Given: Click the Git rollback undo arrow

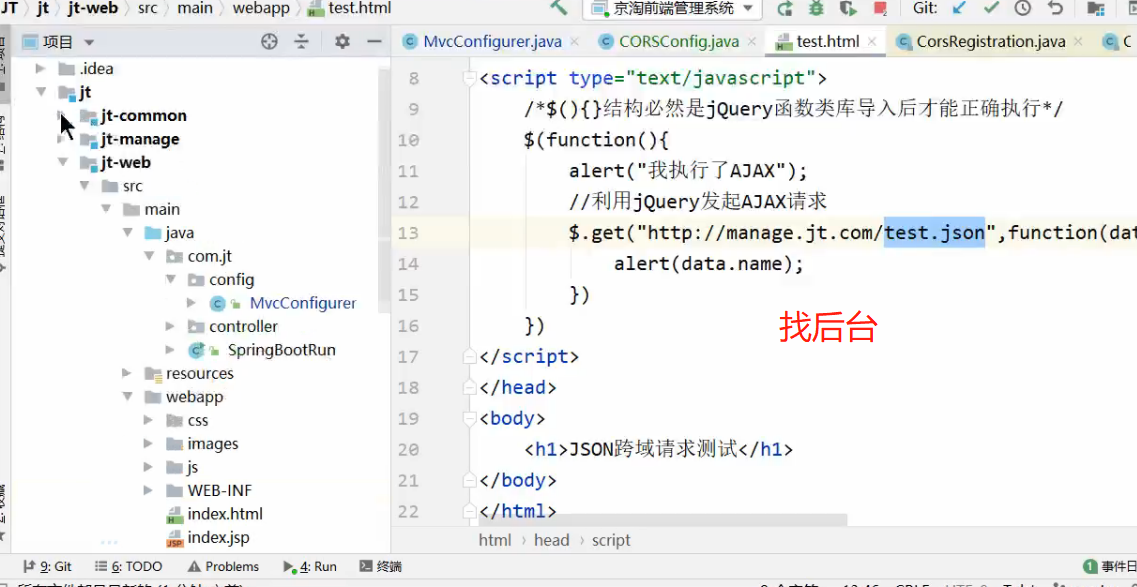Looking at the screenshot, I should tap(1055, 9).
